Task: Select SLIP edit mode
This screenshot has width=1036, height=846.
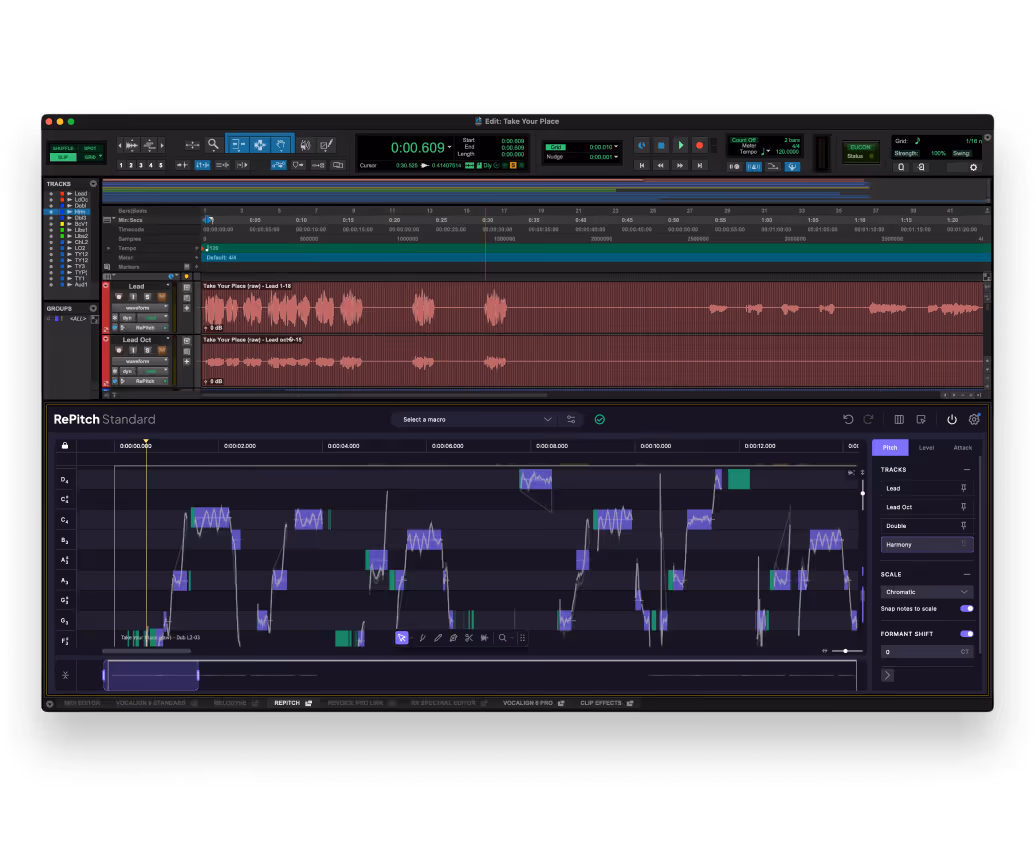Action: (x=63, y=157)
